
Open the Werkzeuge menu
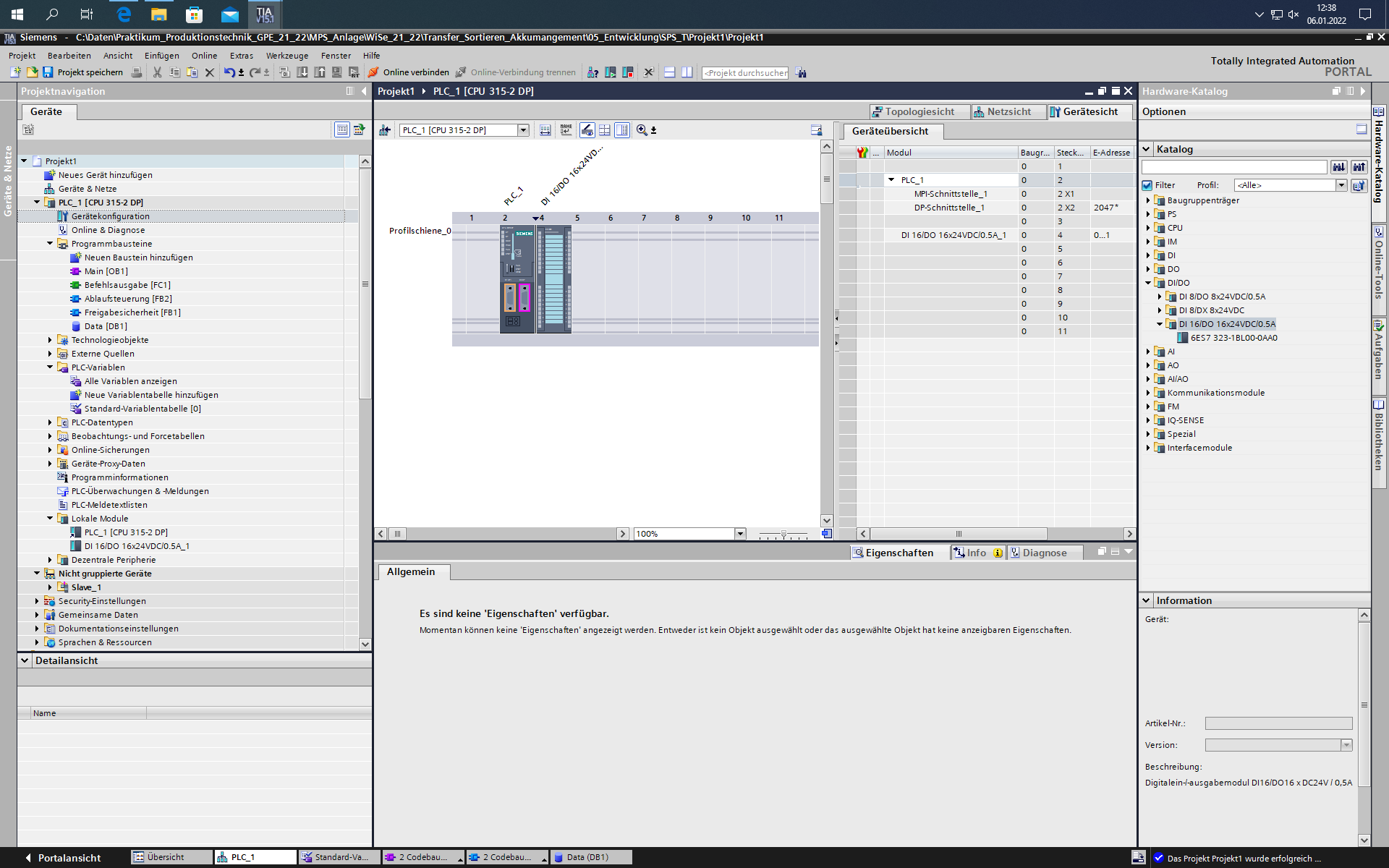pyautogui.click(x=286, y=56)
